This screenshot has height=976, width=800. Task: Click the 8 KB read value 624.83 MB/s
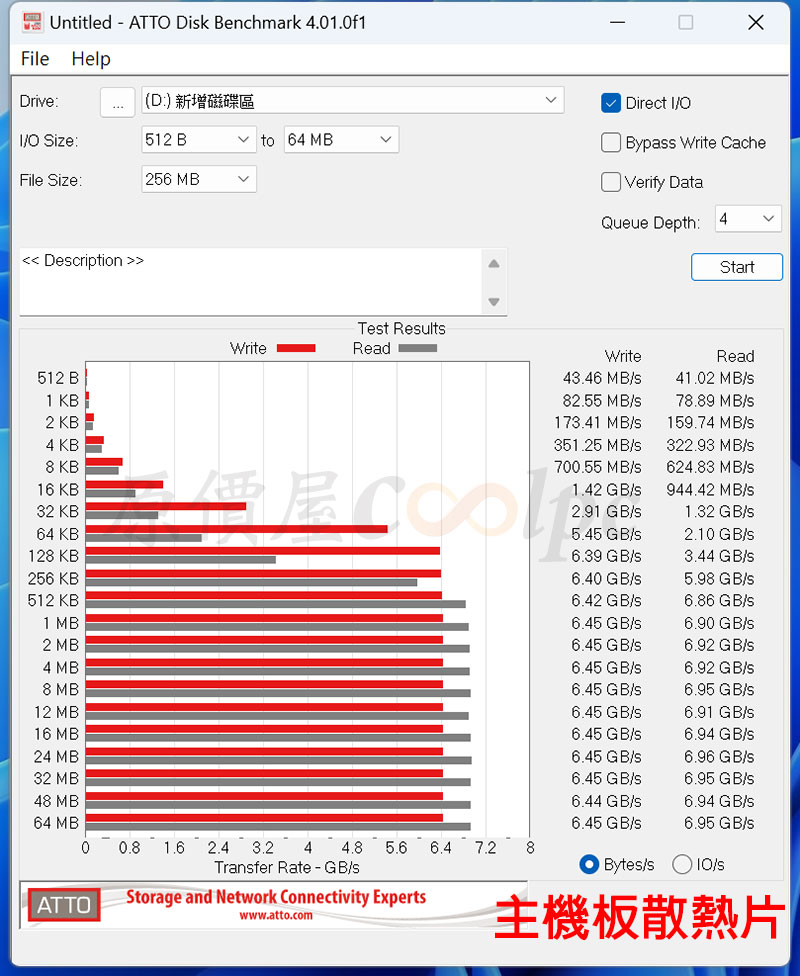tap(710, 467)
